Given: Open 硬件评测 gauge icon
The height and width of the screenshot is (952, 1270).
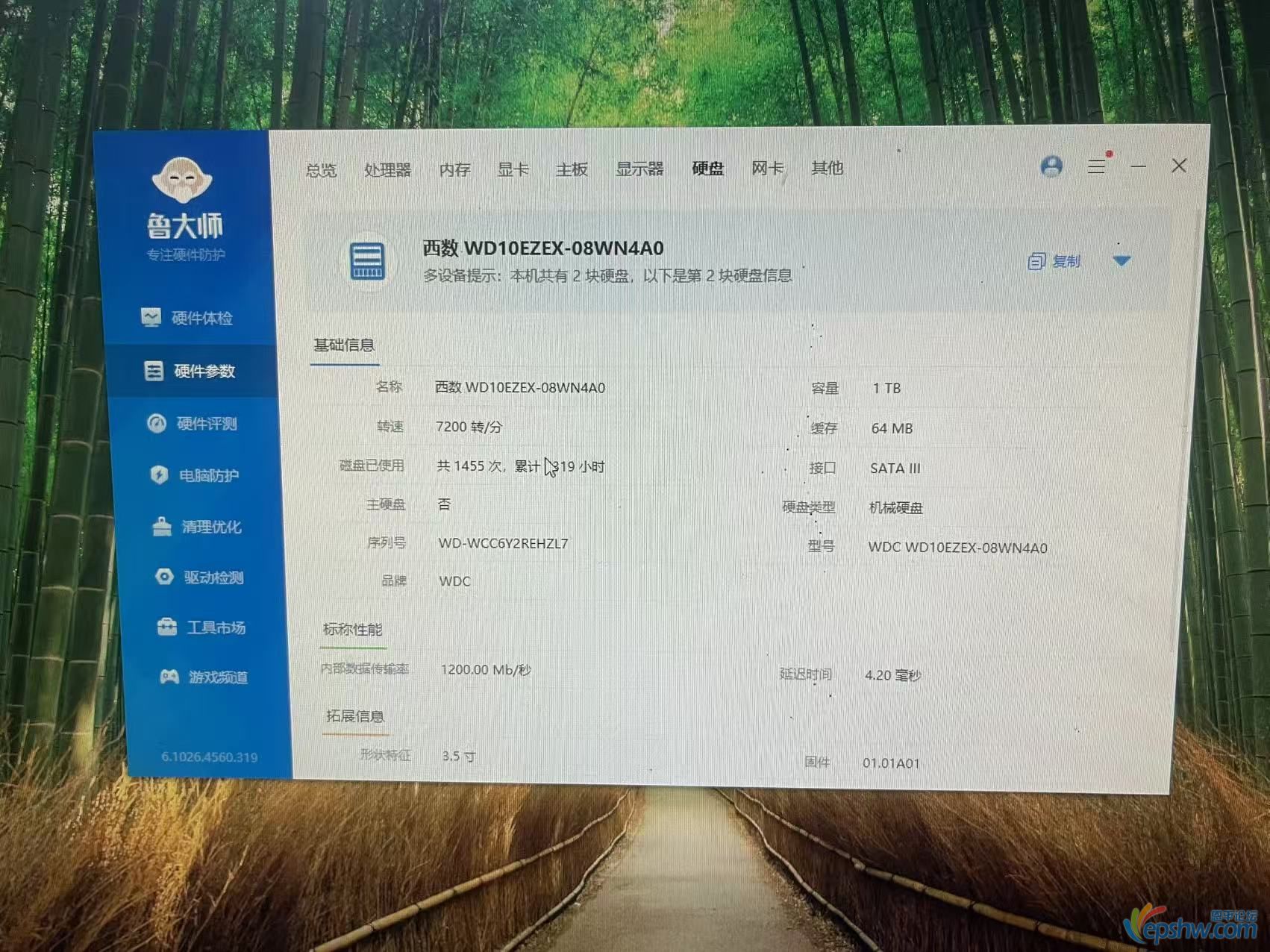Looking at the screenshot, I should point(157,424).
